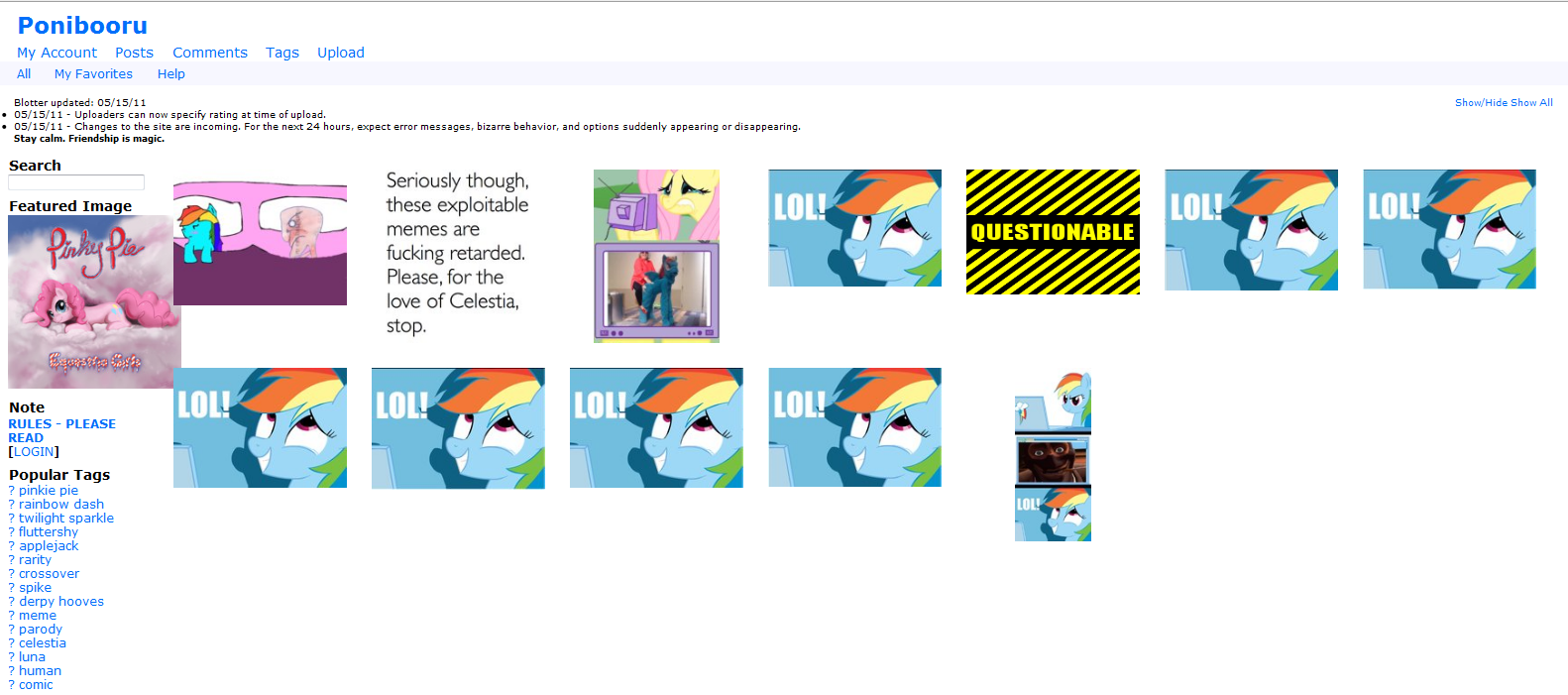Click the question mark beside comic

point(12,684)
